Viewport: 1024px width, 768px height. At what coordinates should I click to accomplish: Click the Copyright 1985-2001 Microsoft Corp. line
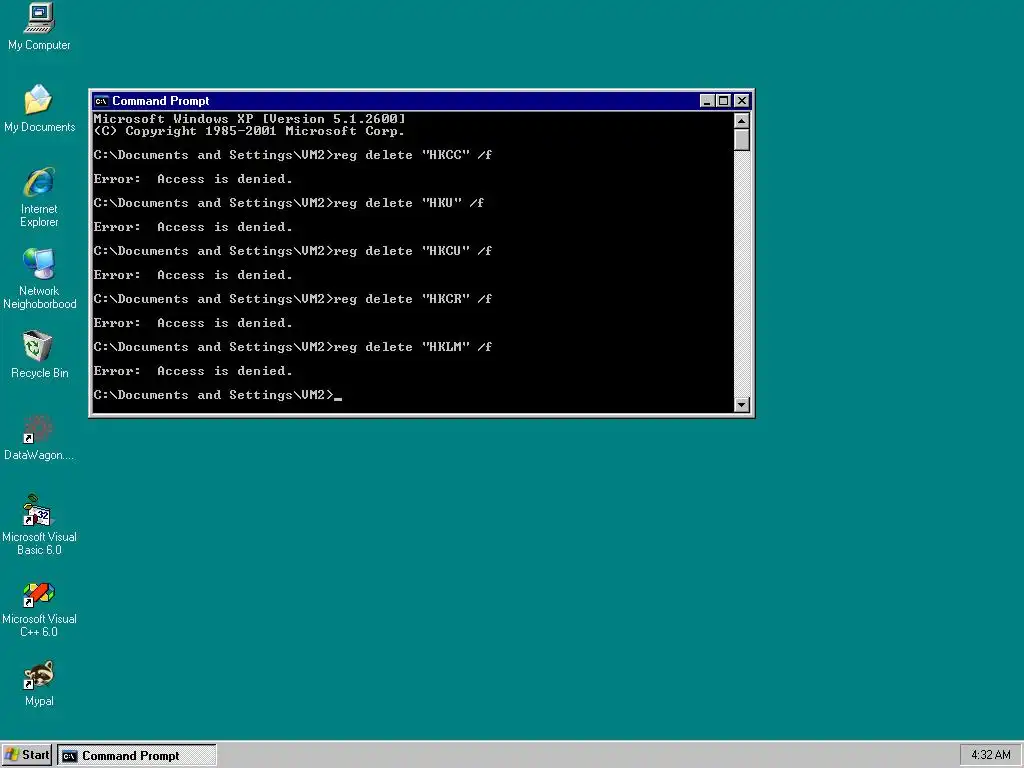point(249,131)
